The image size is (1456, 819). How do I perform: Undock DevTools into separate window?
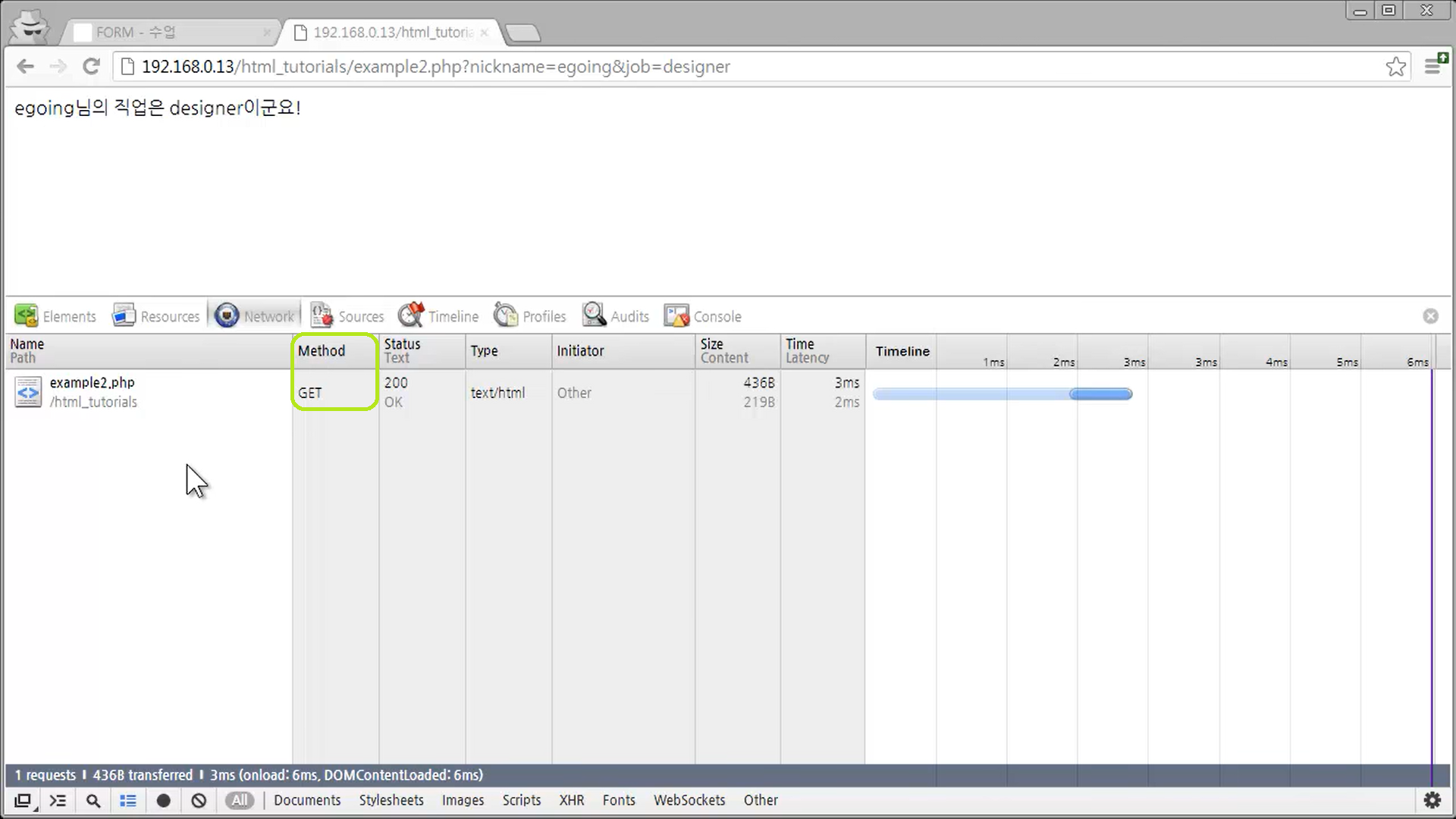[23, 800]
